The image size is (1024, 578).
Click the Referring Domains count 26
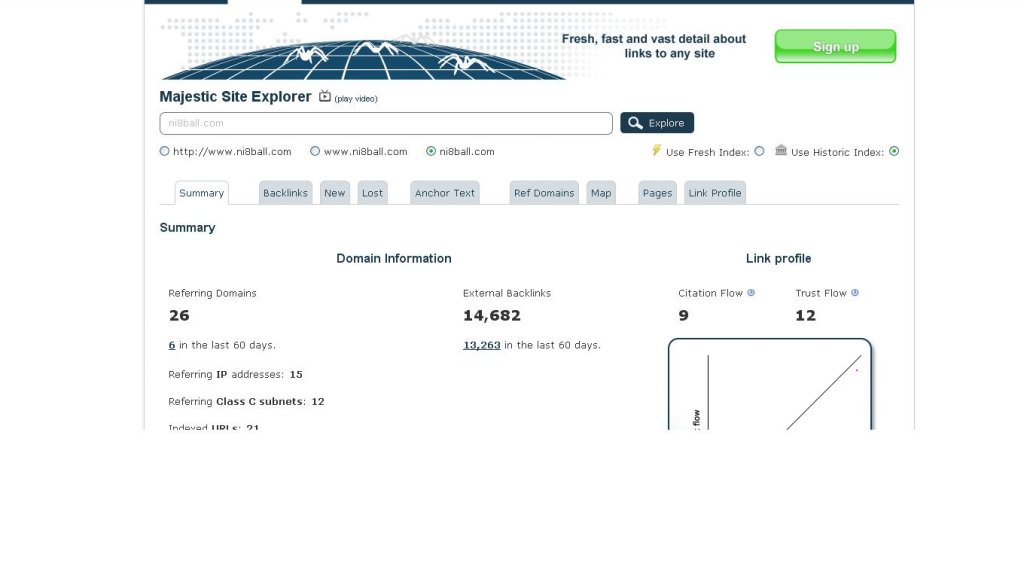click(179, 315)
